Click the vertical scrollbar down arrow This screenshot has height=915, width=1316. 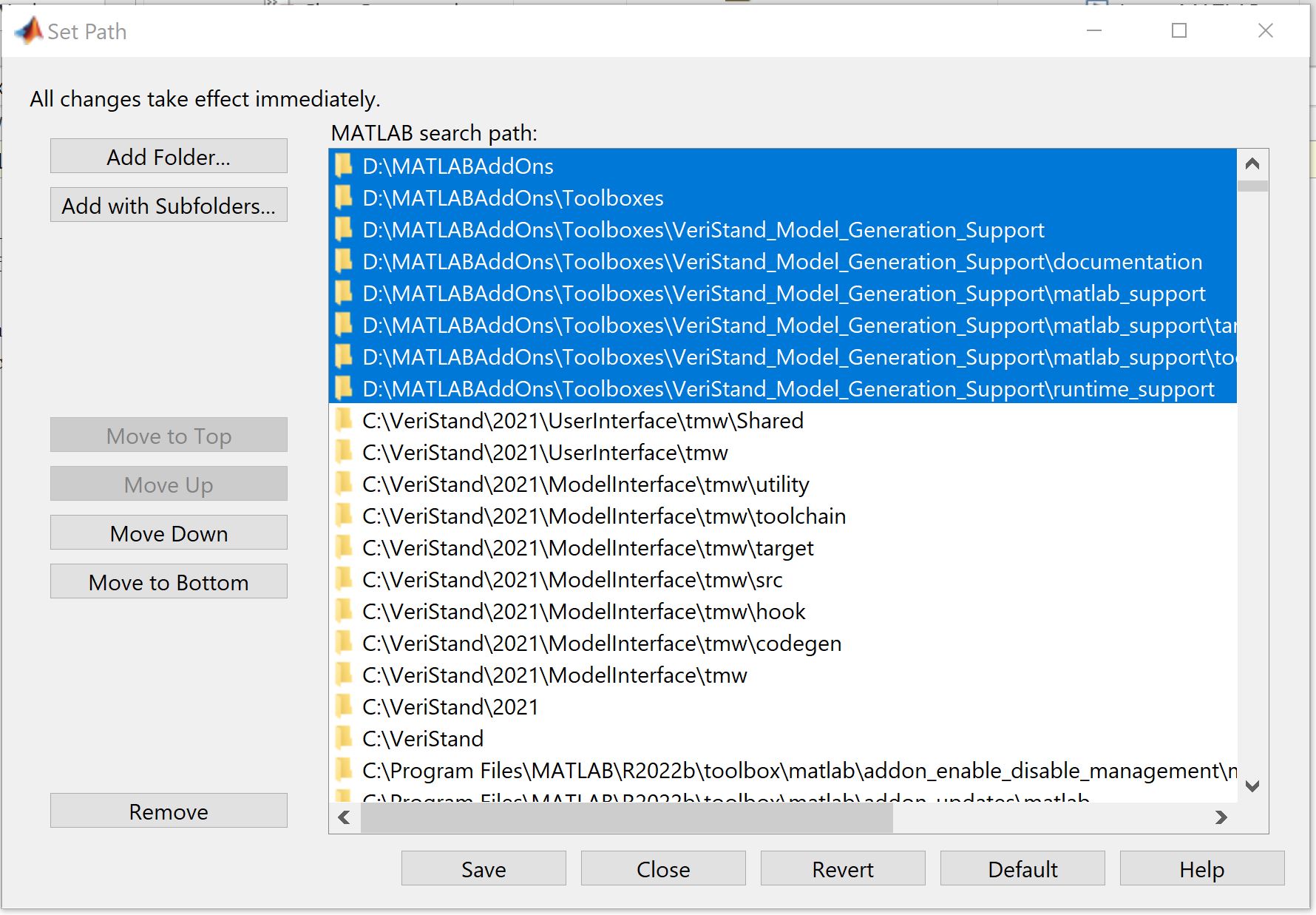tap(1252, 786)
